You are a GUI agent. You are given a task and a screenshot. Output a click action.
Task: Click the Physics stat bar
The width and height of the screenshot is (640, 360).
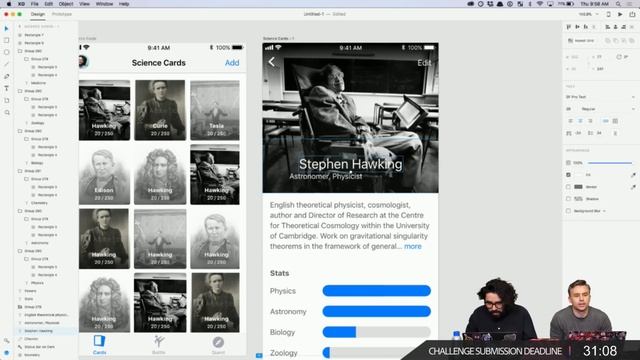coord(376,291)
